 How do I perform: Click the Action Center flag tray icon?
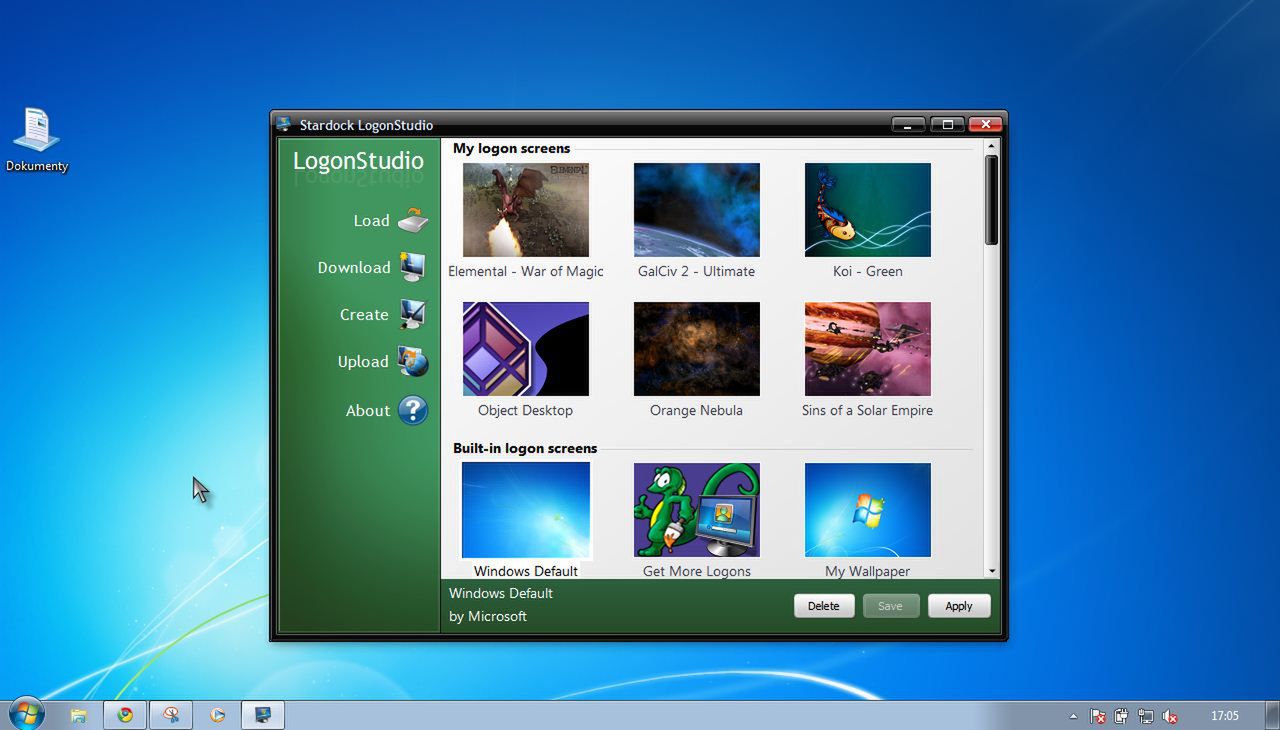[x=1098, y=716]
